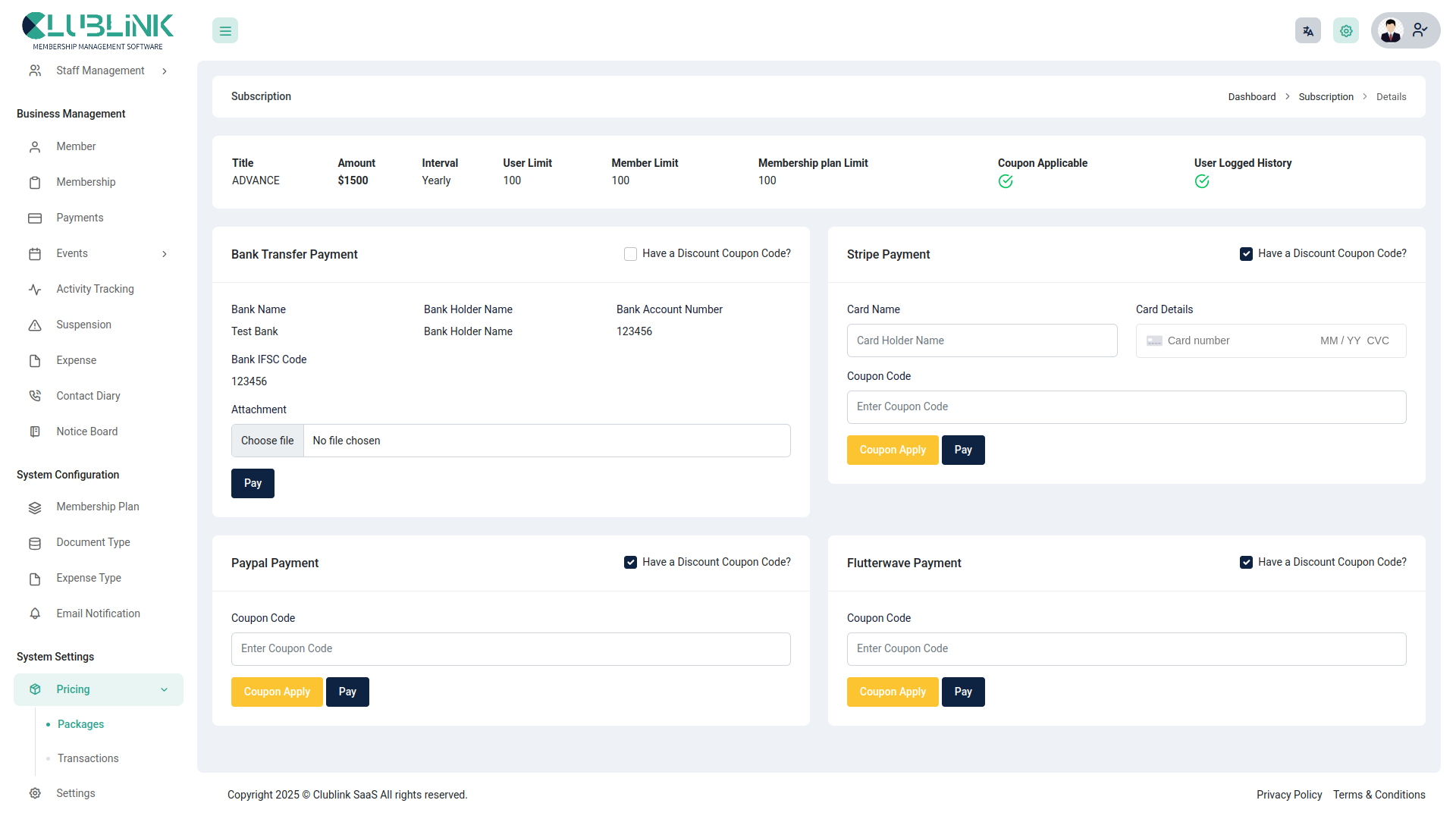Click the Paypal coupon code input field
Image resolution: width=1456 pixels, height=819 pixels.
point(510,649)
